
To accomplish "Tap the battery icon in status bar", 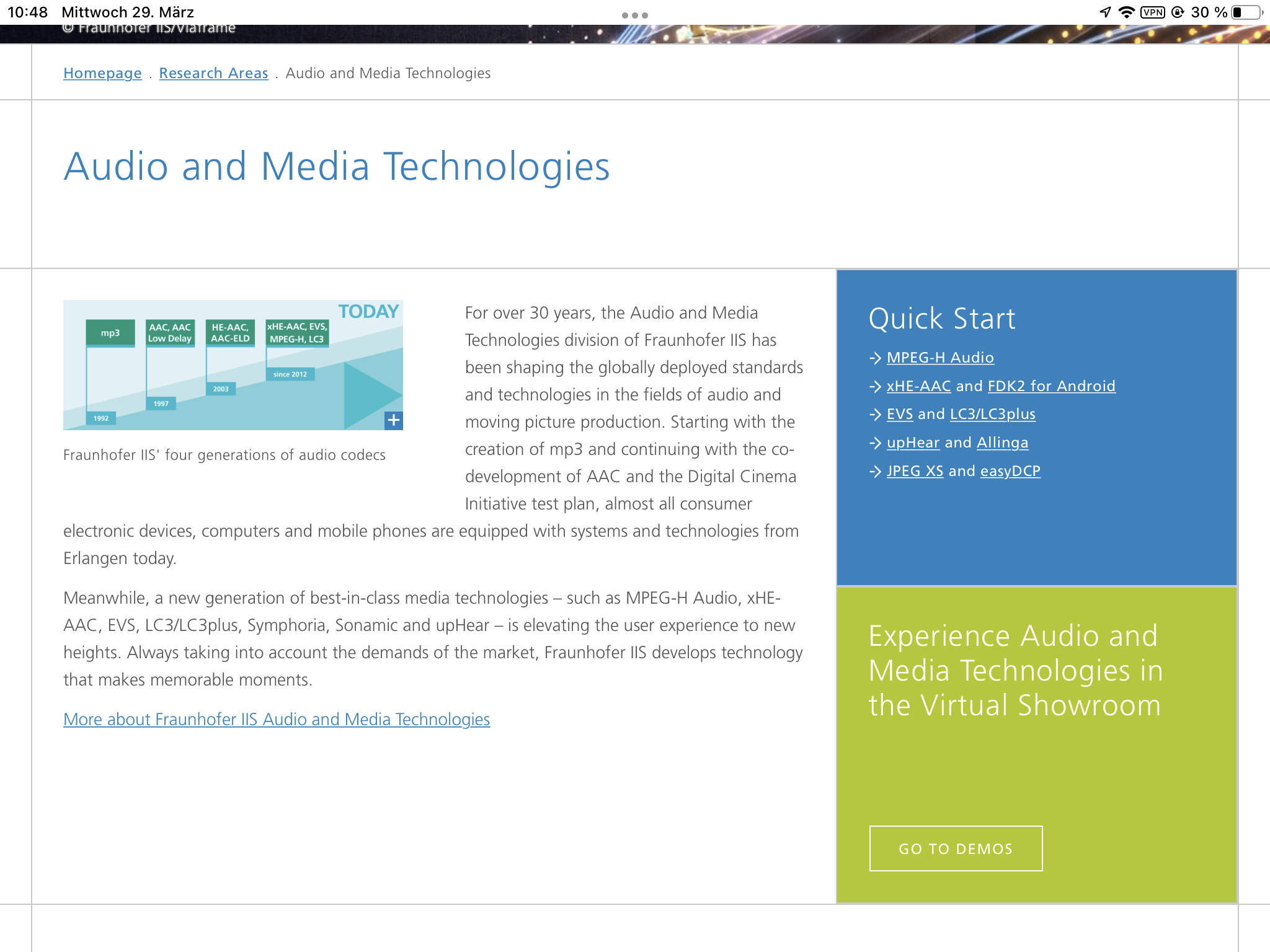I will [x=1247, y=12].
